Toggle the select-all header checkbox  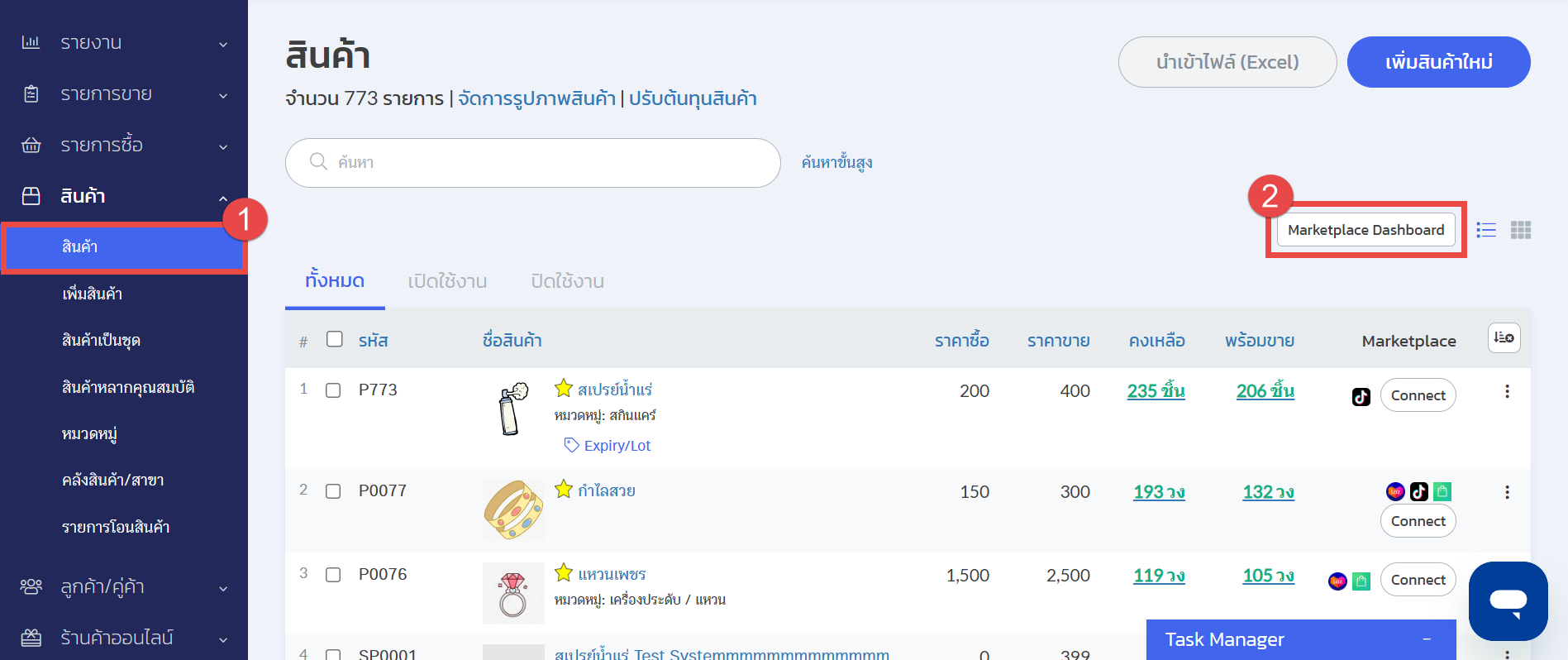pyautogui.click(x=335, y=339)
